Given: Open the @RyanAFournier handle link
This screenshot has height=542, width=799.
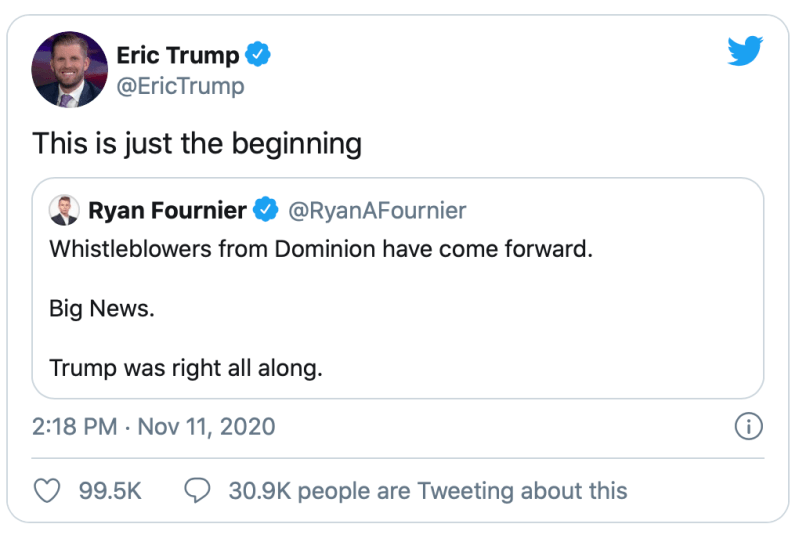Looking at the screenshot, I should pyautogui.click(x=377, y=211).
